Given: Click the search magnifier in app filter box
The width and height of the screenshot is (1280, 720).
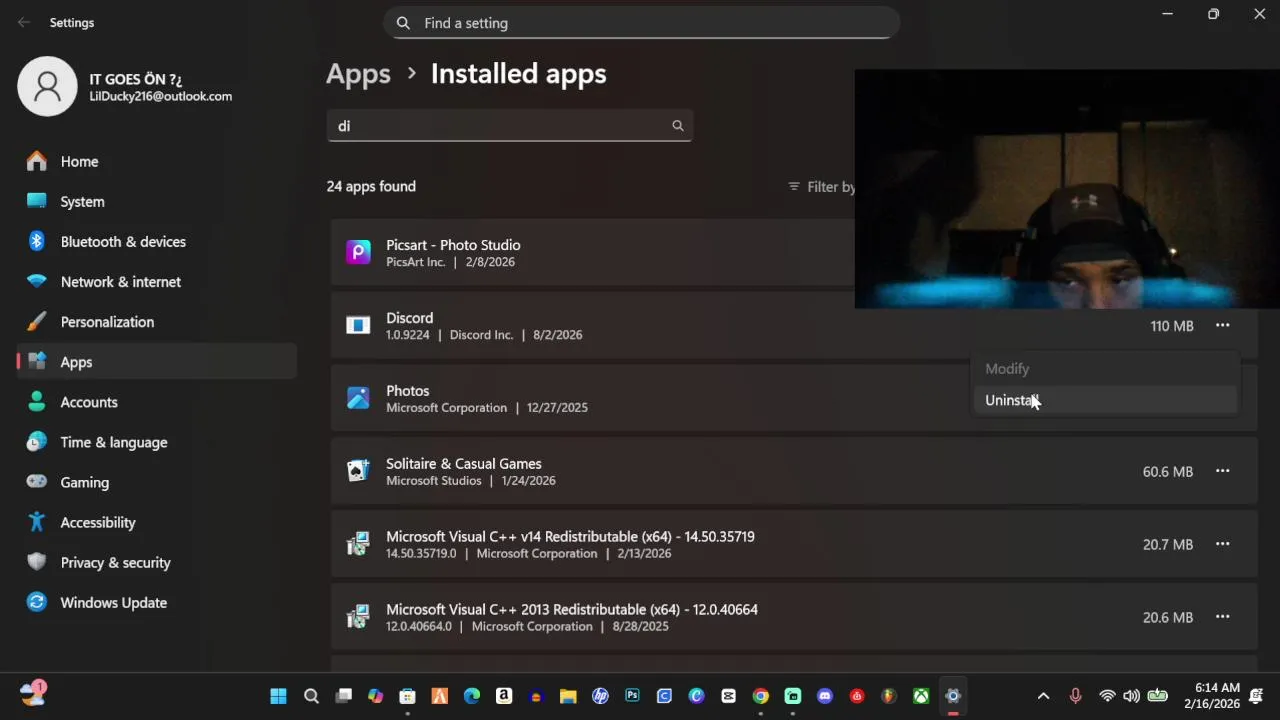Looking at the screenshot, I should pos(678,126).
